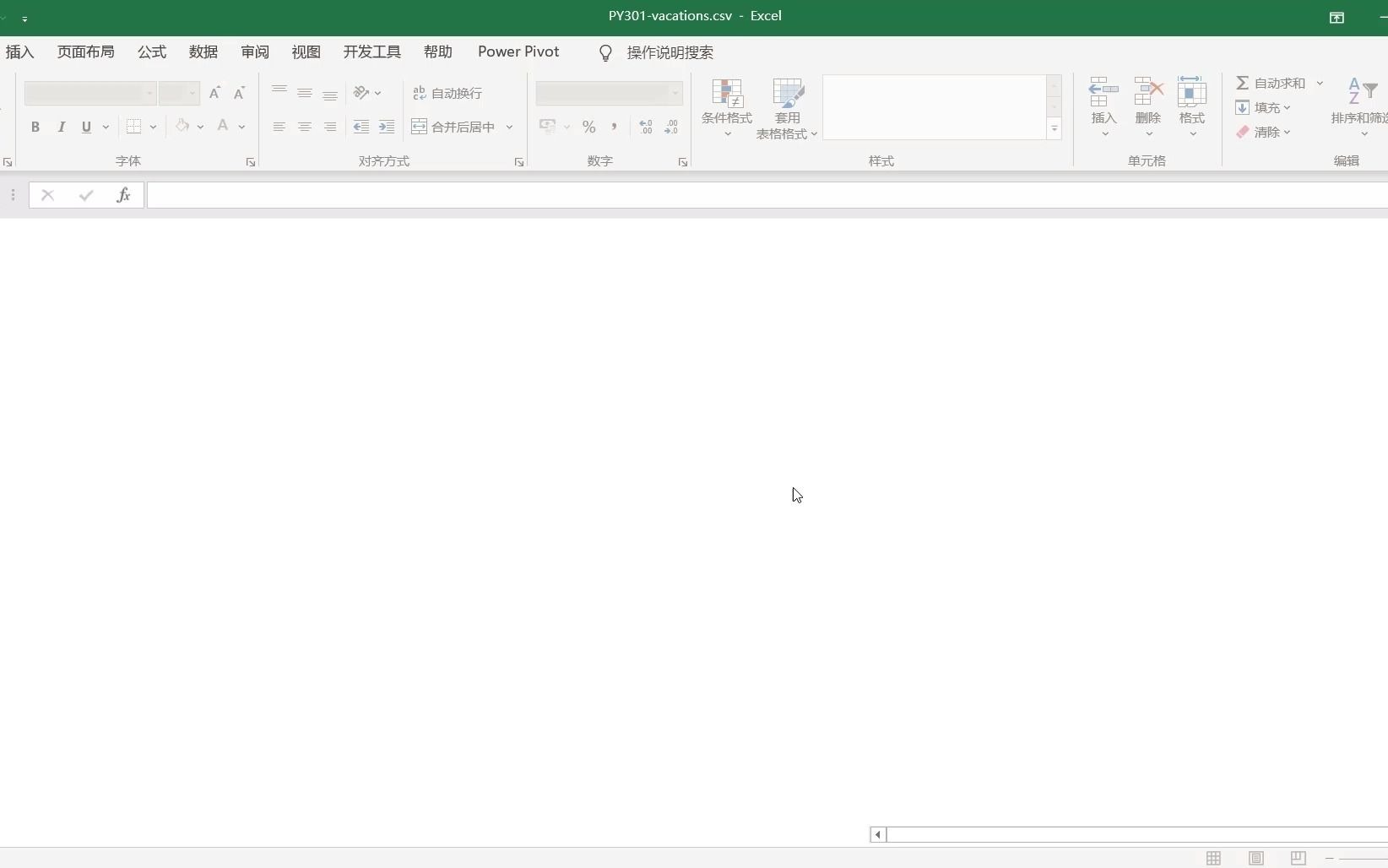Open 开发工具 tab

tap(372, 52)
